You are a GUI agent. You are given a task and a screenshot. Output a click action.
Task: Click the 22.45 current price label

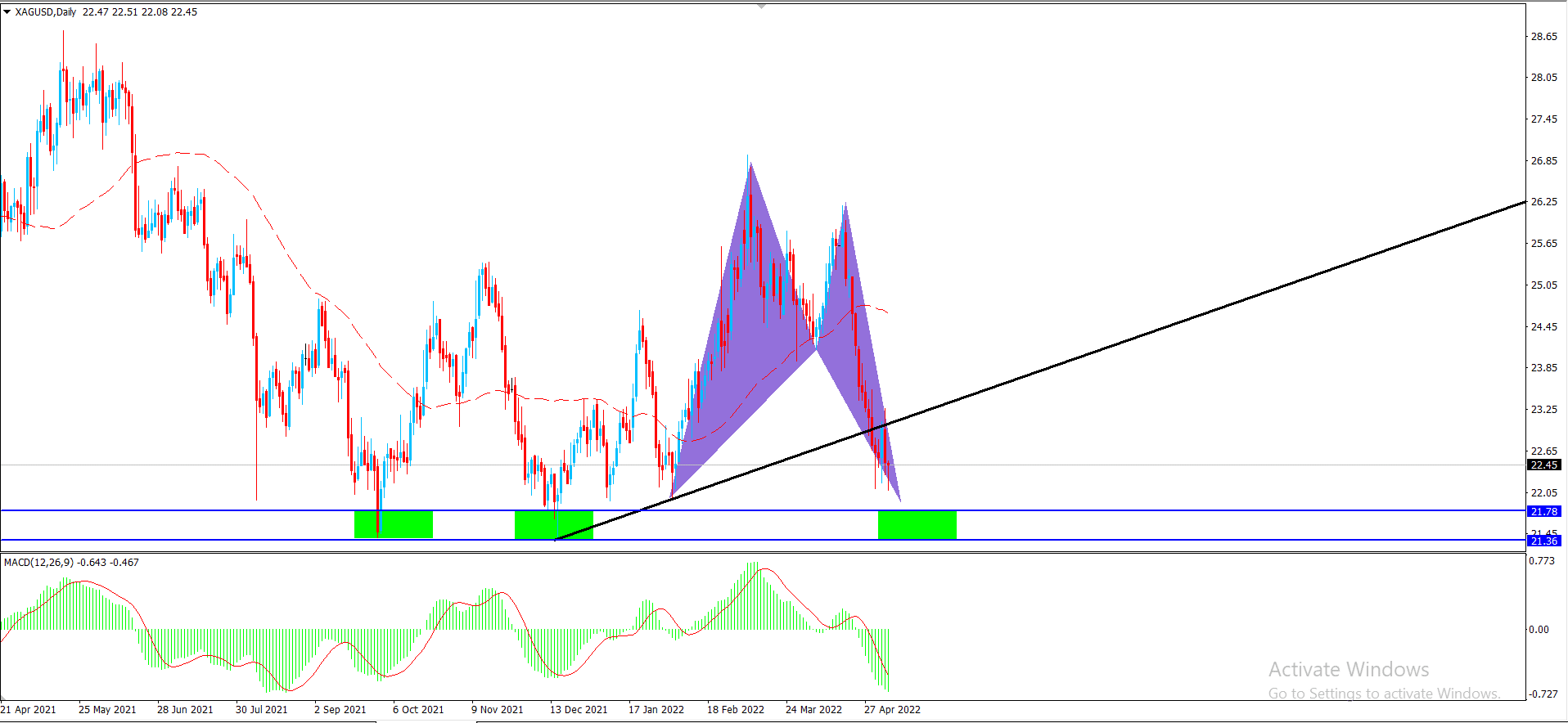(x=1543, y=465)
